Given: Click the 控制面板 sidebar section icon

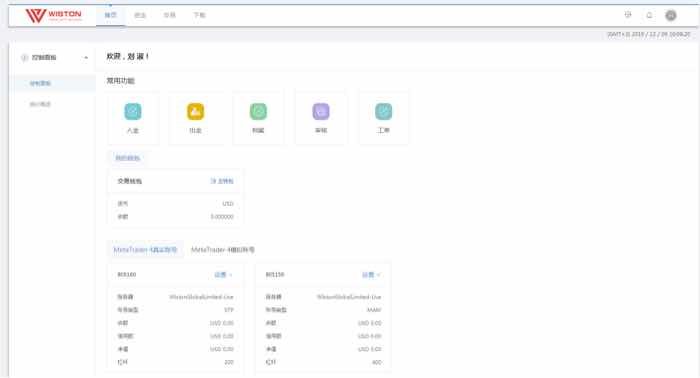Looking at the screenshot, I should [25, 58].
